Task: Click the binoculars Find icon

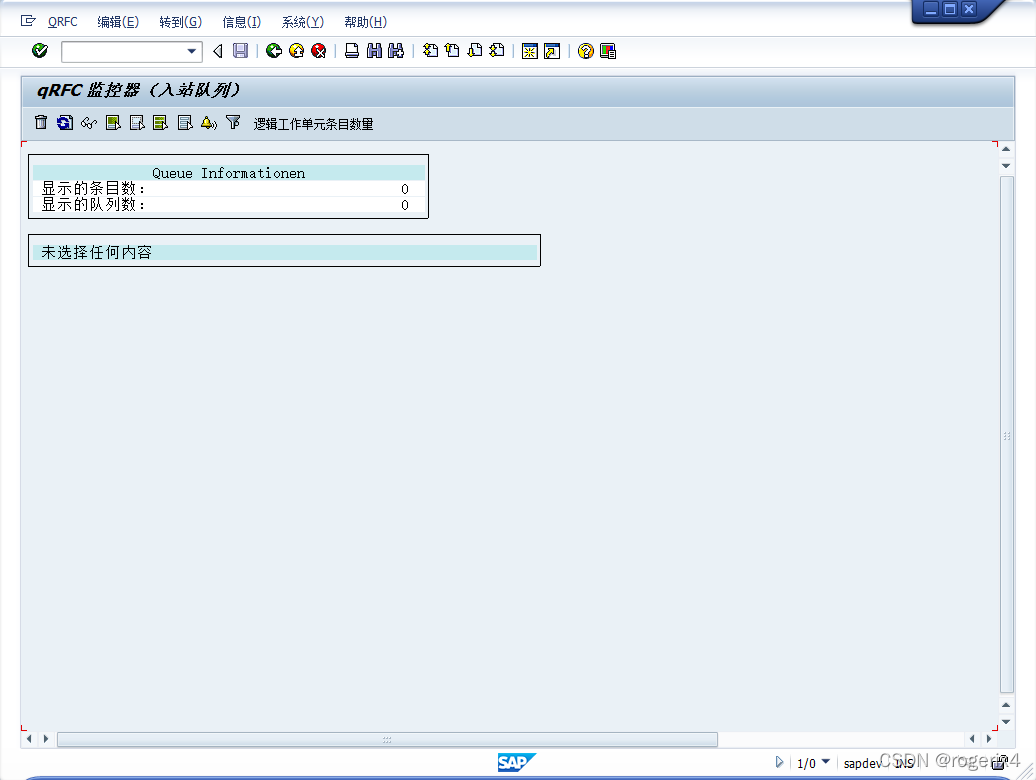Action: point(374,51)
